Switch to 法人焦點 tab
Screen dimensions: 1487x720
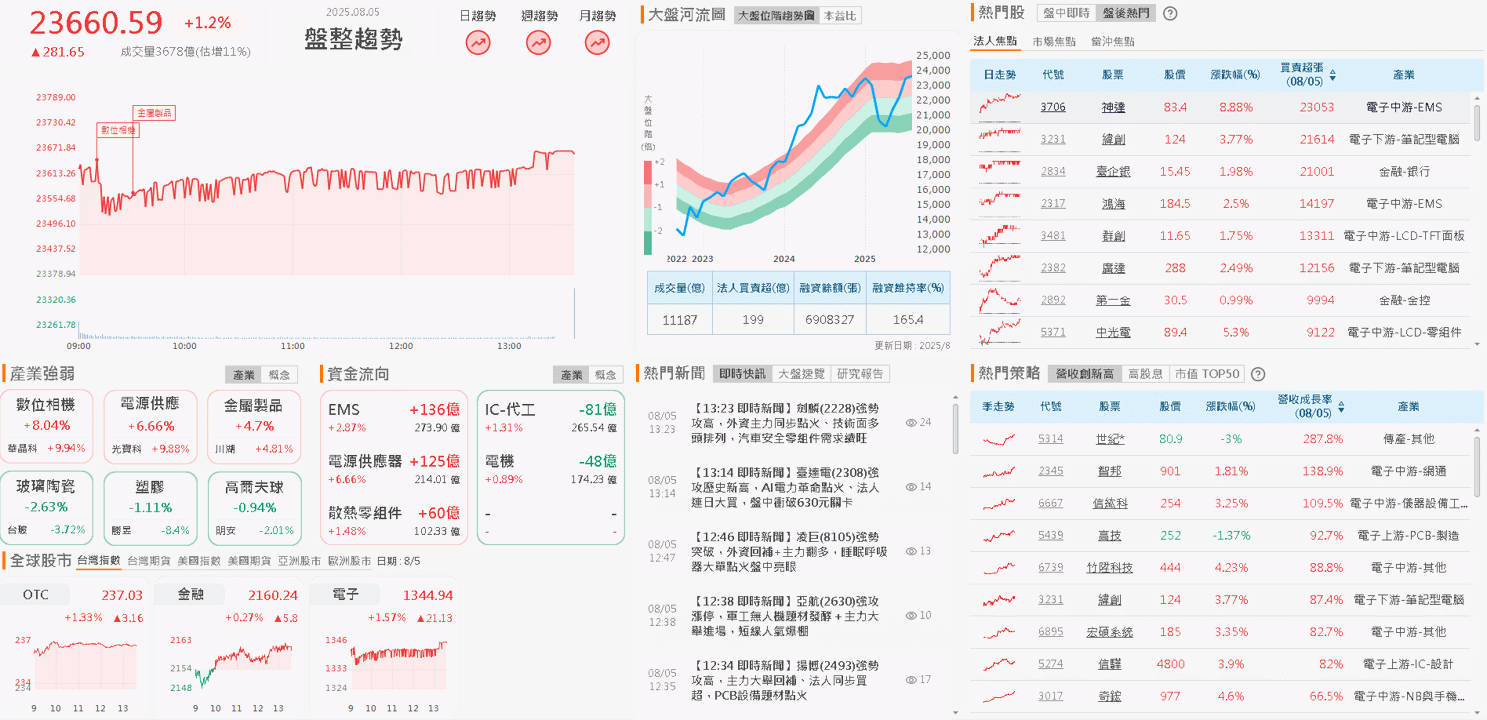[995, 42]
